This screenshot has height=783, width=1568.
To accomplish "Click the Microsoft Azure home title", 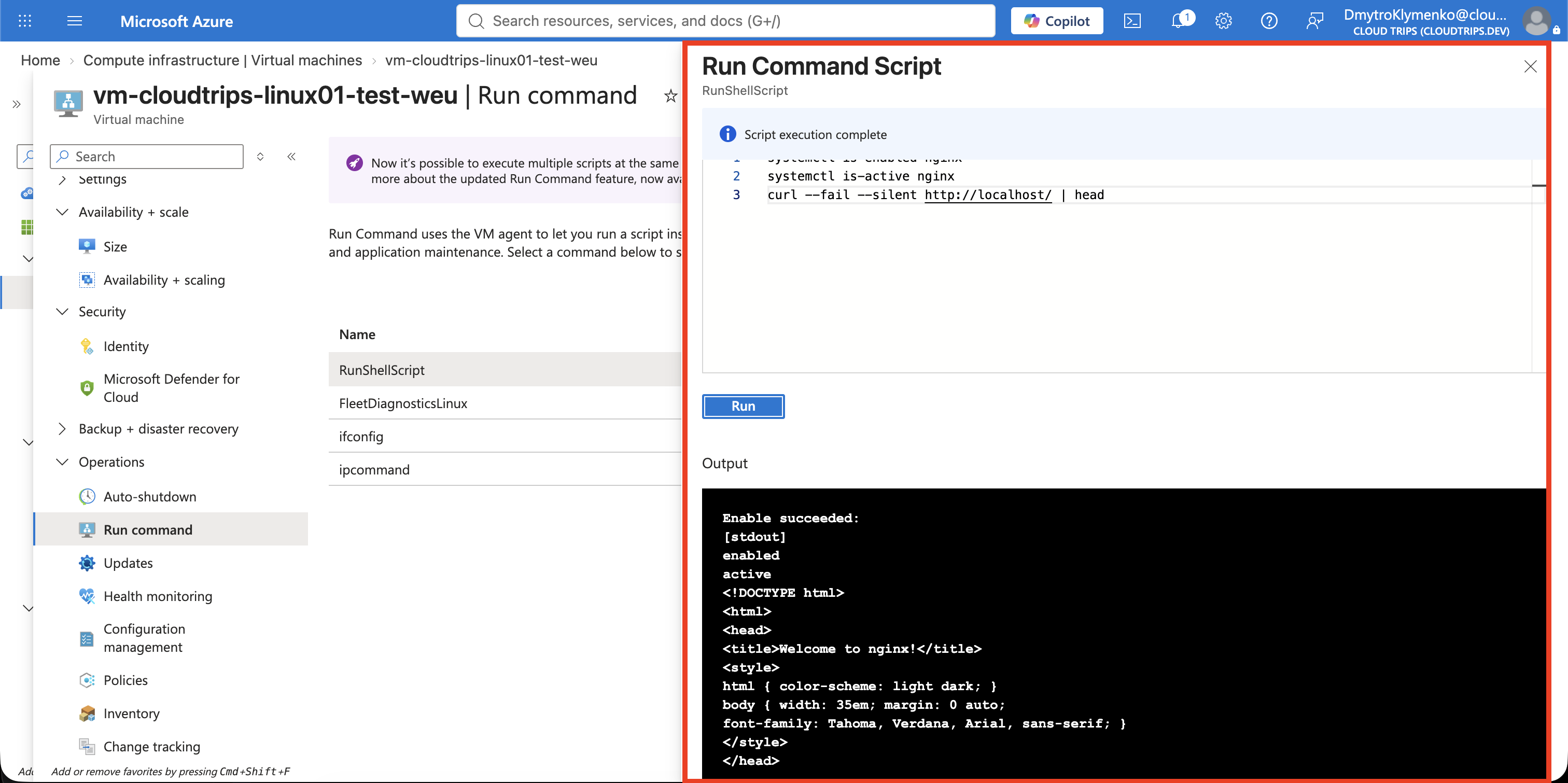I will point(176,21).
